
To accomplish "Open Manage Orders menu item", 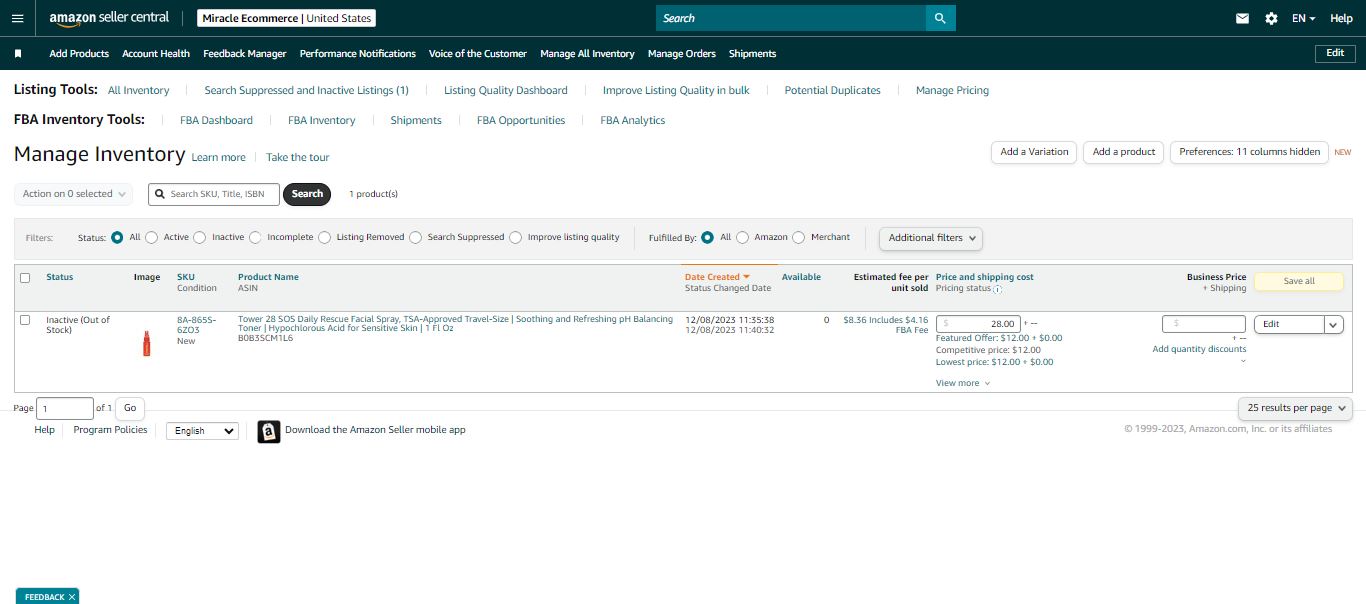I will [x=682, y=54].
